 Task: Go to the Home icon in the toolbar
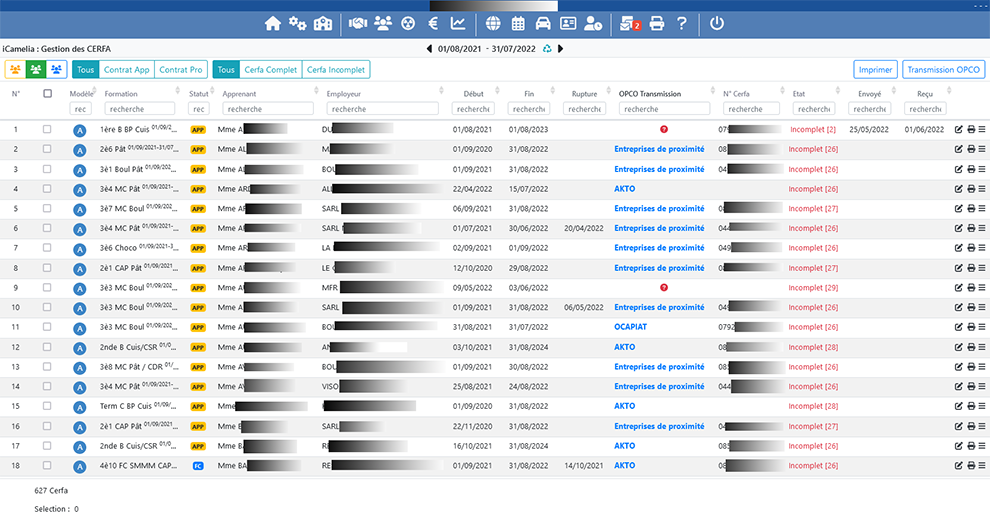tap(273, 24)
